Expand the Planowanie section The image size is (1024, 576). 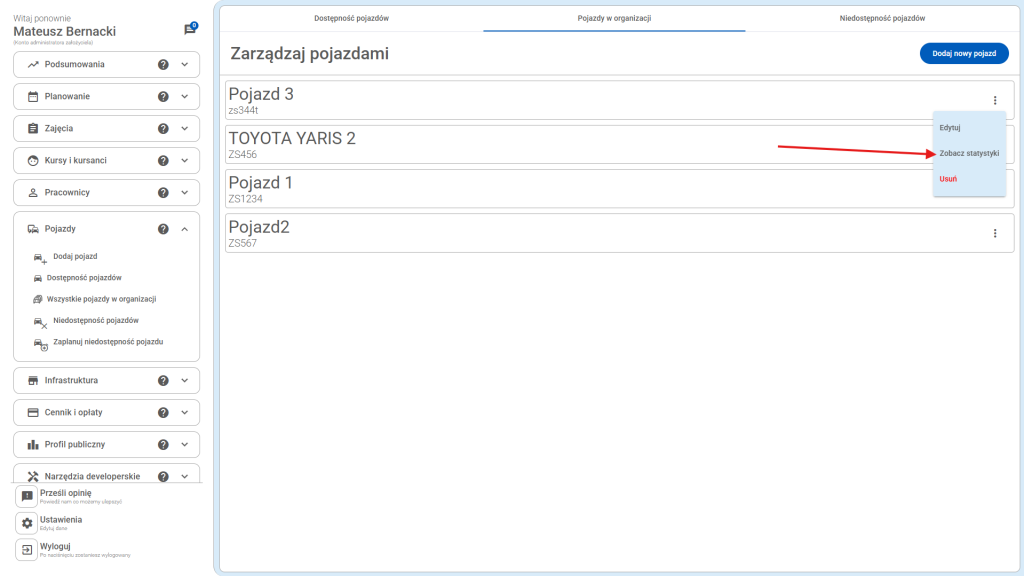pyautogui.click(x=184, y=97)
